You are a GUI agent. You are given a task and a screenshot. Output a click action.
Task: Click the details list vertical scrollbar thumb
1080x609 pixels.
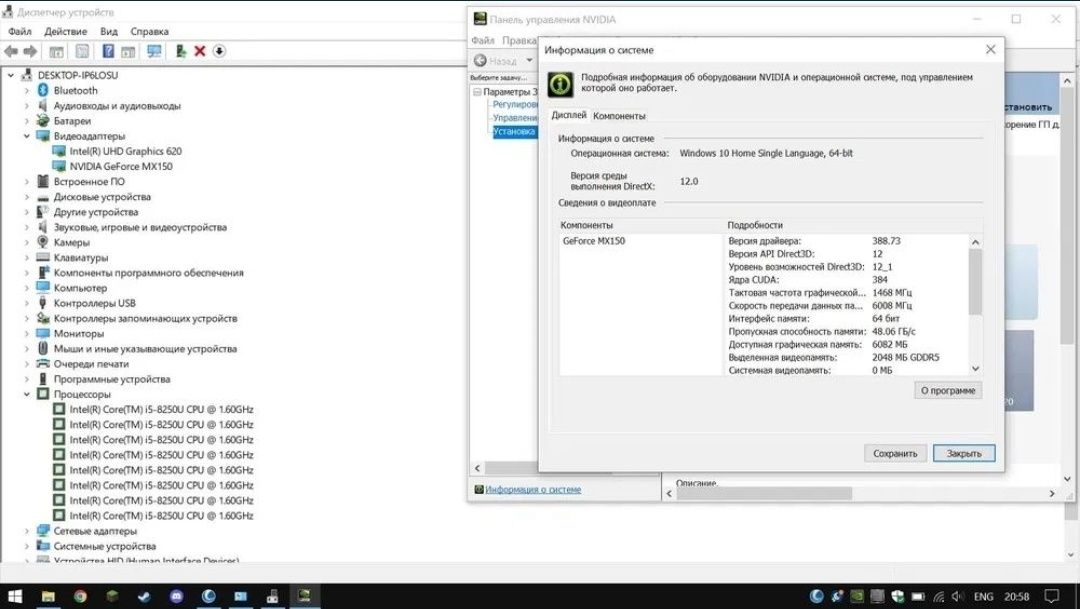(975, 282)
